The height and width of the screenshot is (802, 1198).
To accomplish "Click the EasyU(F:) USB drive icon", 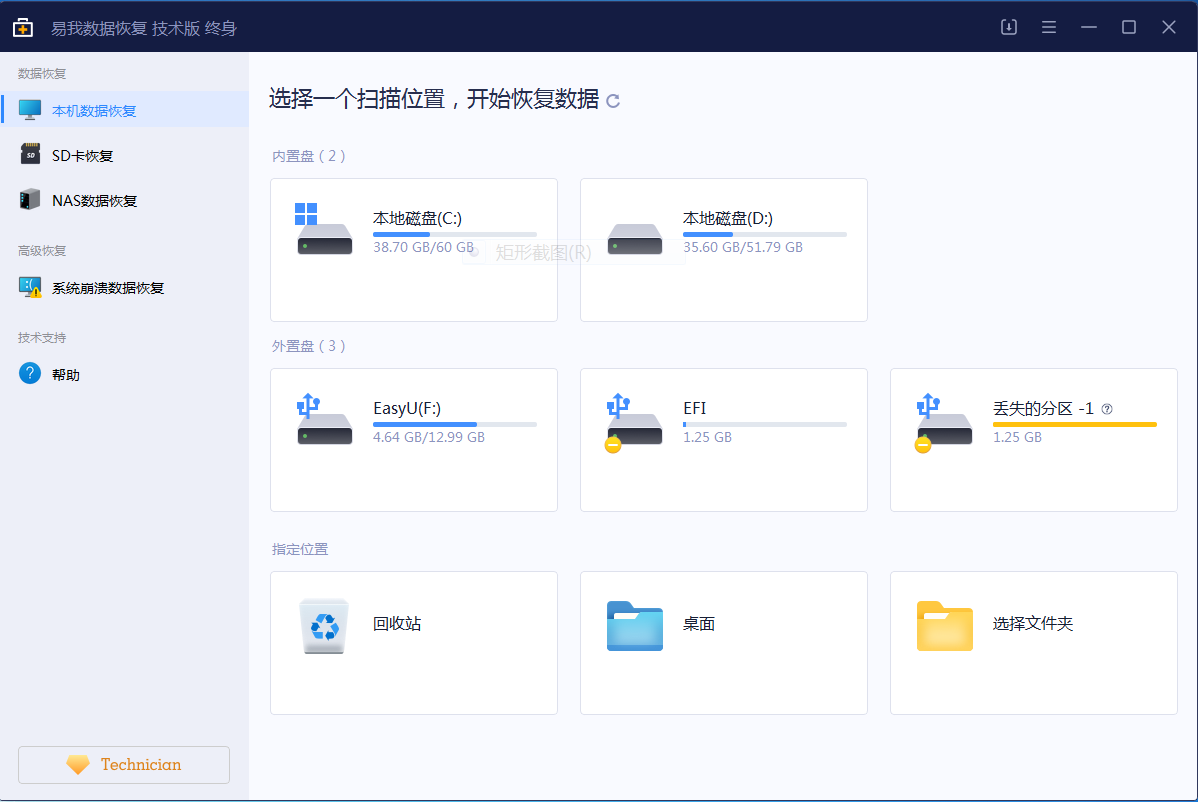I will (324, 419).
